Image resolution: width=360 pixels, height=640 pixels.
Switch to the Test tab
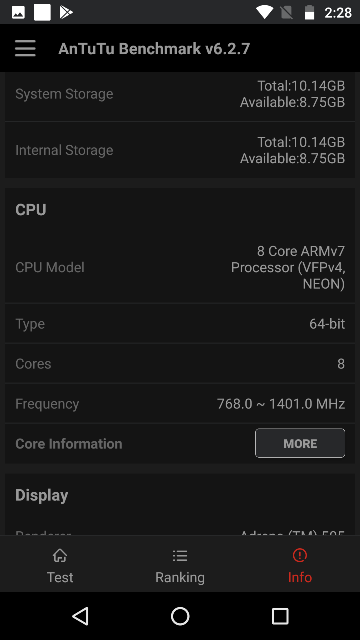pos(60,564)
